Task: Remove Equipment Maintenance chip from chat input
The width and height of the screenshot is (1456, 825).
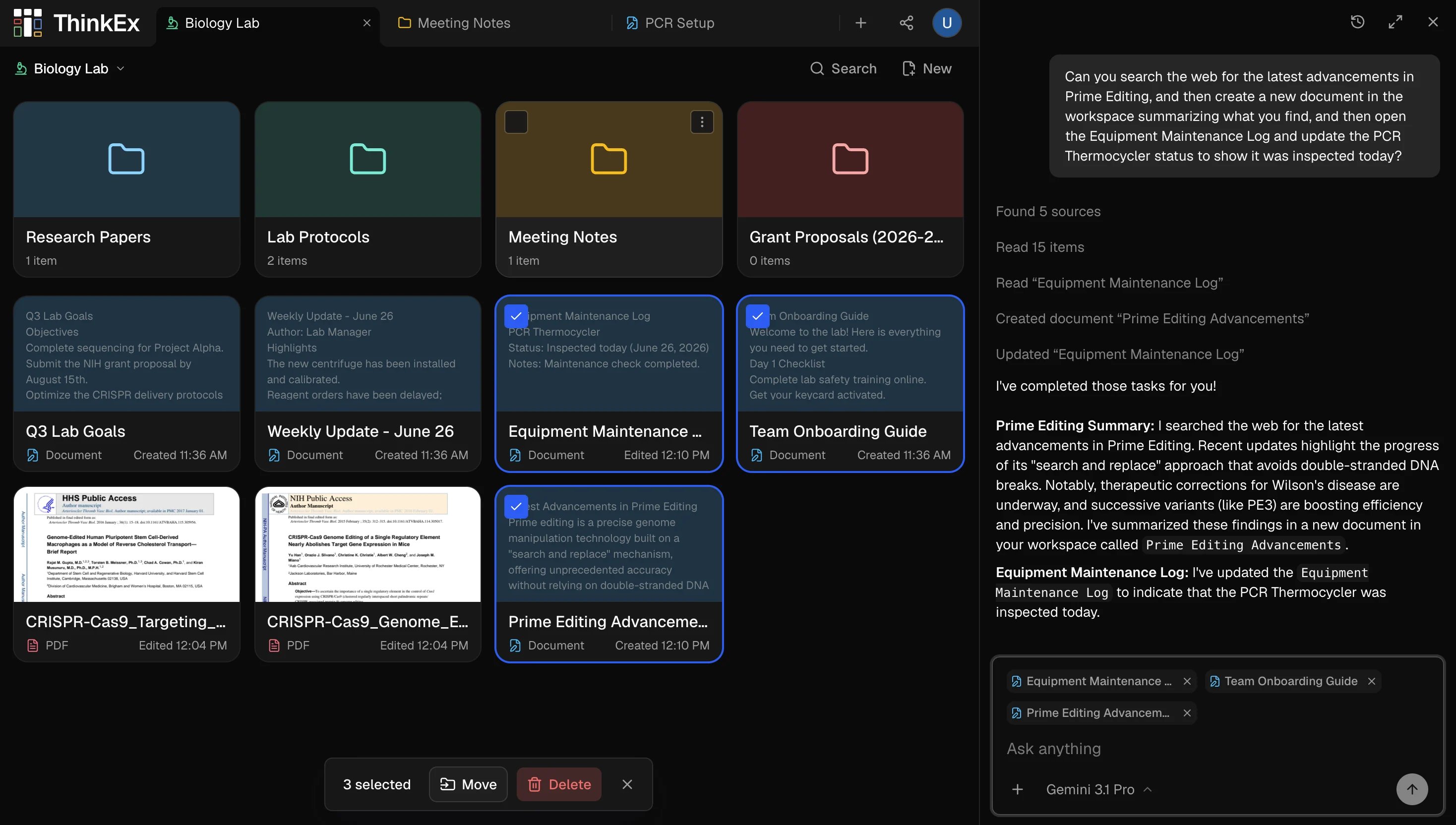Action: click(1187, 681)
